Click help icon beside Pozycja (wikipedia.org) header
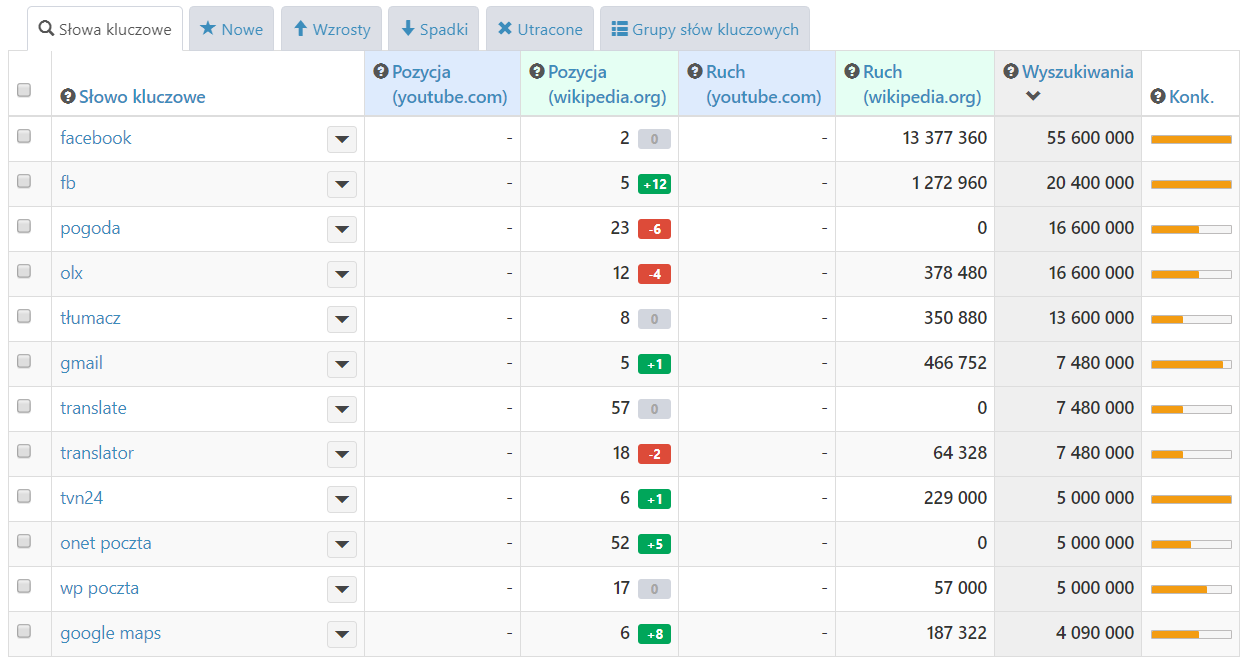The width and height of the screenshot is (1248, 657). [537, 72]
